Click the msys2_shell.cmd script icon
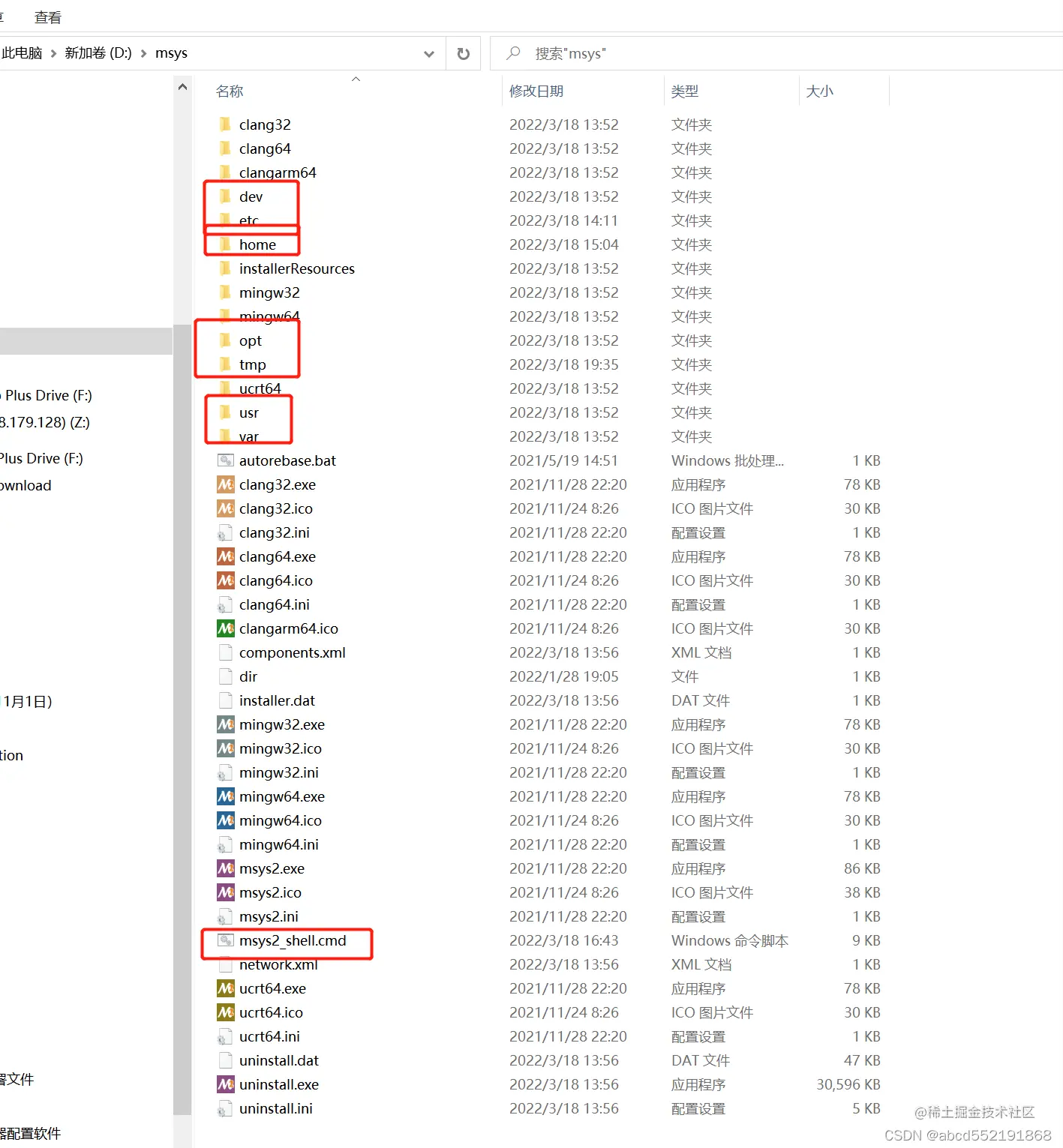1063x1148 pixels. coord(226,940)
